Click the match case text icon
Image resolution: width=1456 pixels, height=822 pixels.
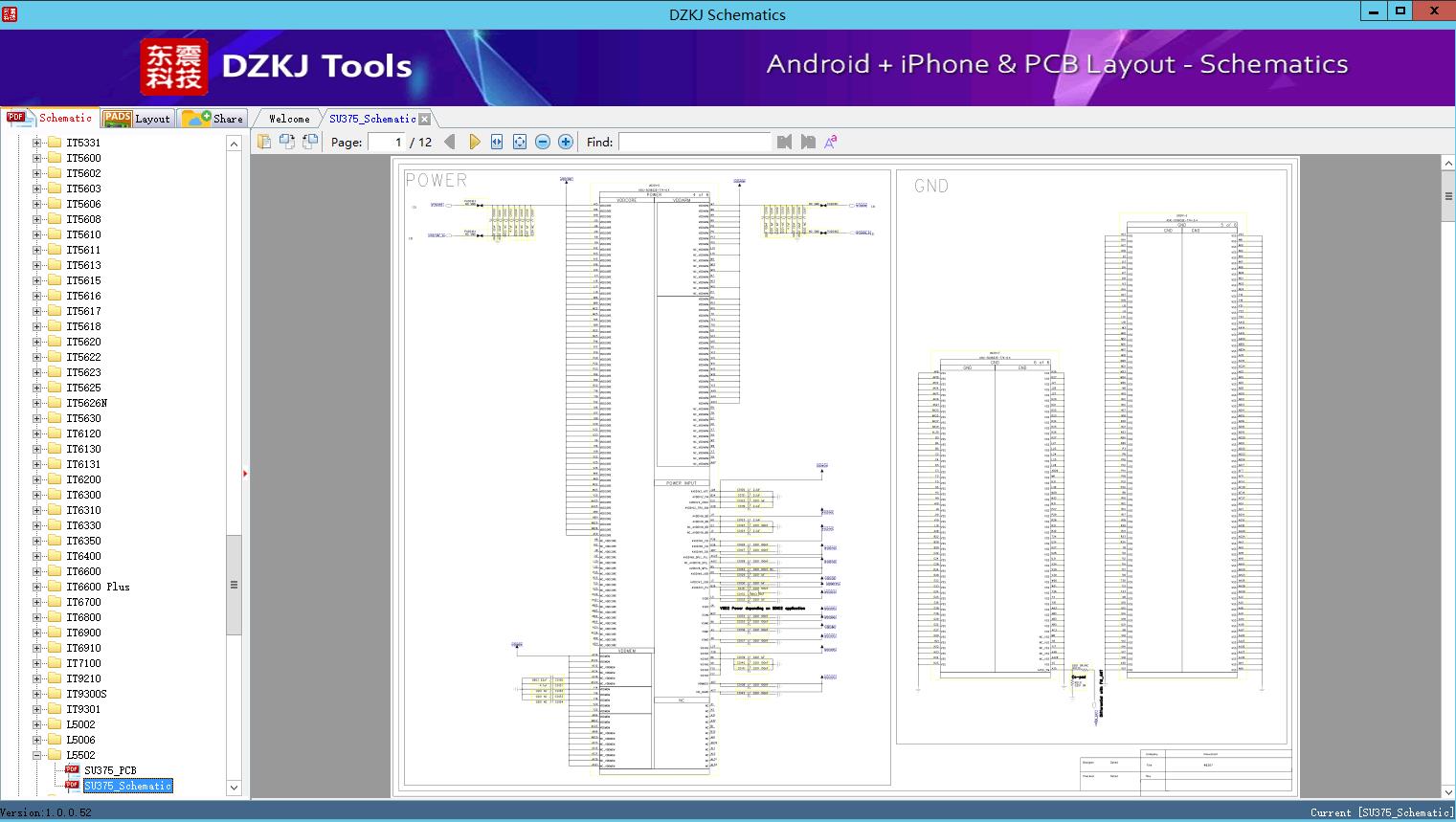coord(831,142)
